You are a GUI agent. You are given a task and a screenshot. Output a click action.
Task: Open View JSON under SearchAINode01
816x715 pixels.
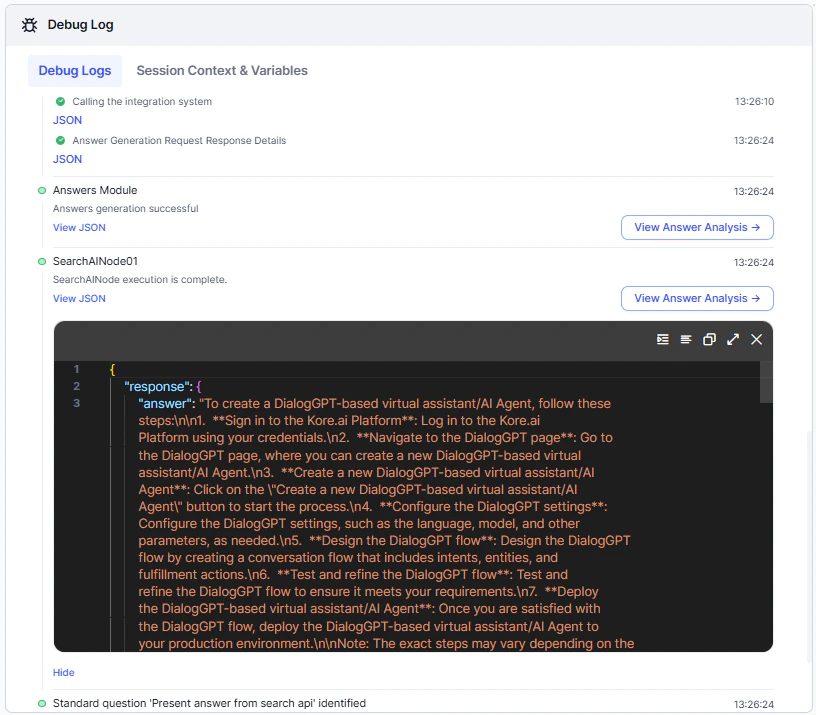[x=79, y=298]
